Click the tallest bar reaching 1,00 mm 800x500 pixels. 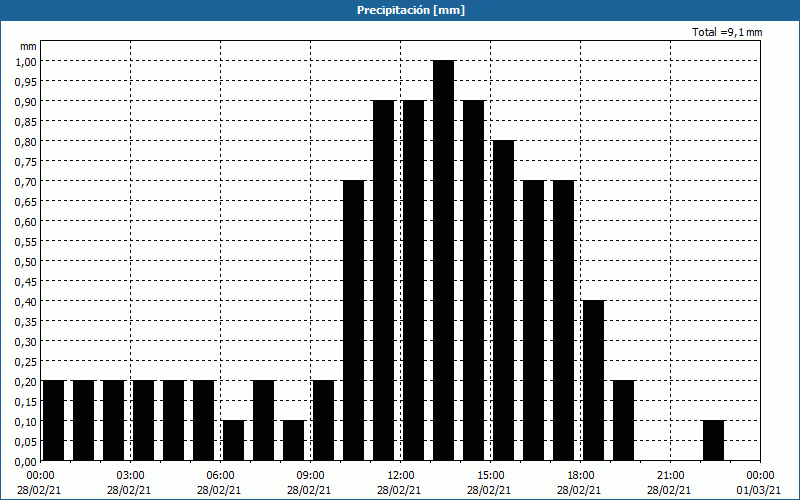(x=444, y=261)
